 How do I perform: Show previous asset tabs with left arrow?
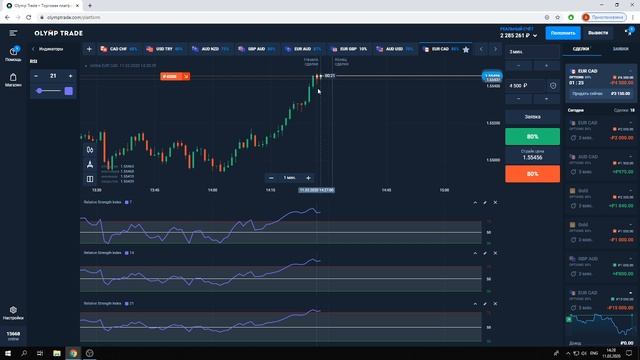pyautogui.click(x=481, y=49)
